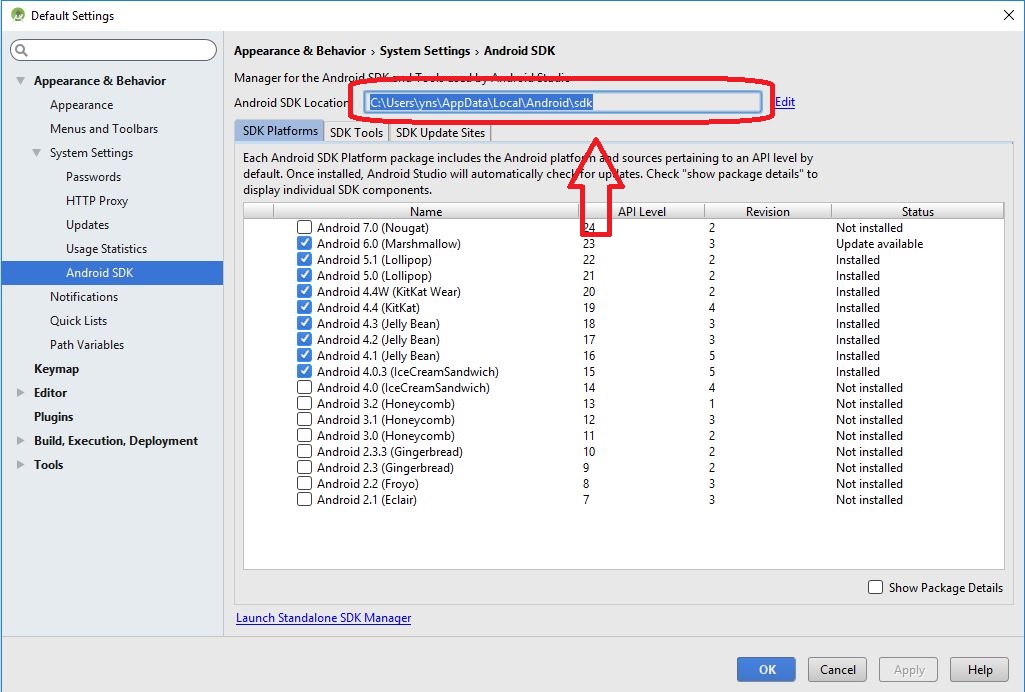Select Menus and Toolbars tree item
The width and height of the screenshot is (1025, 692).
point(104,129)
